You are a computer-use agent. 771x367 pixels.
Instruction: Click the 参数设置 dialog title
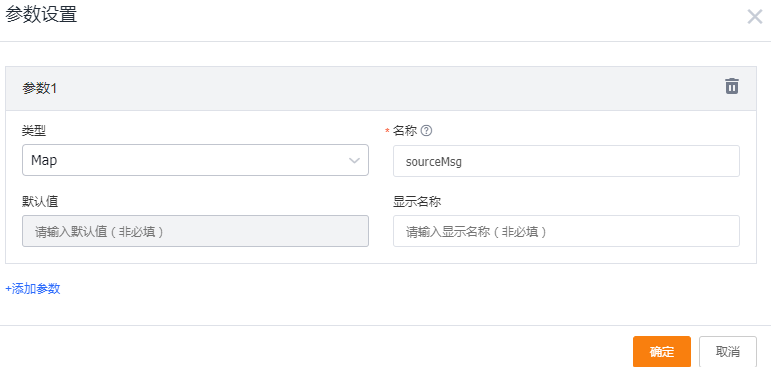(x=41, y=15)
